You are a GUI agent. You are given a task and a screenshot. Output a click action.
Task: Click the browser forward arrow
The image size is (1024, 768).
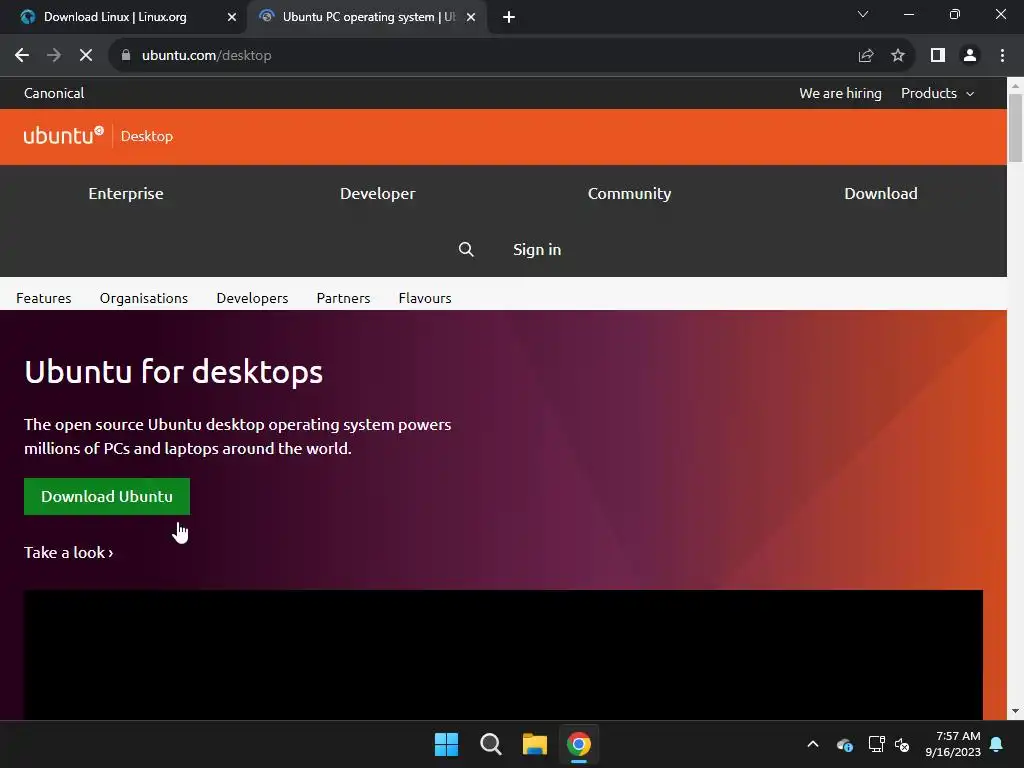tap(54, 56)
